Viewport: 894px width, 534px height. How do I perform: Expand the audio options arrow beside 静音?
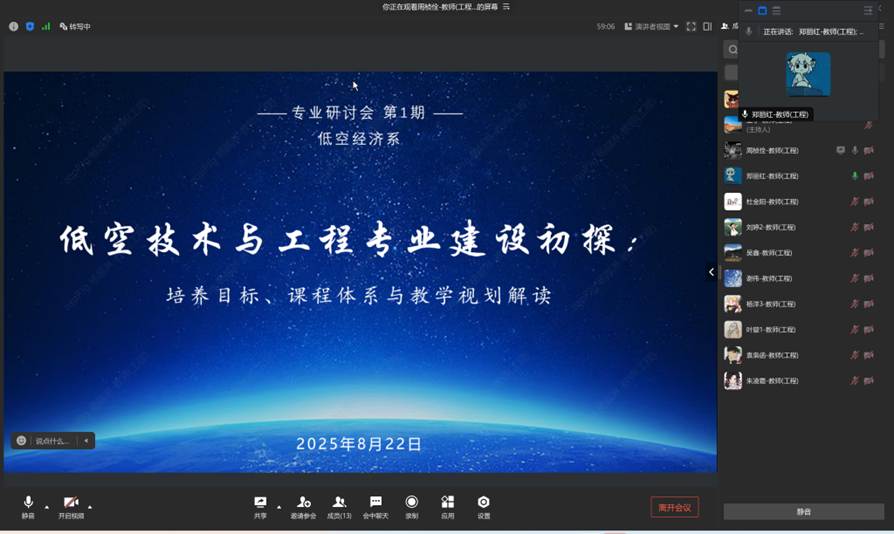point(46,505)
